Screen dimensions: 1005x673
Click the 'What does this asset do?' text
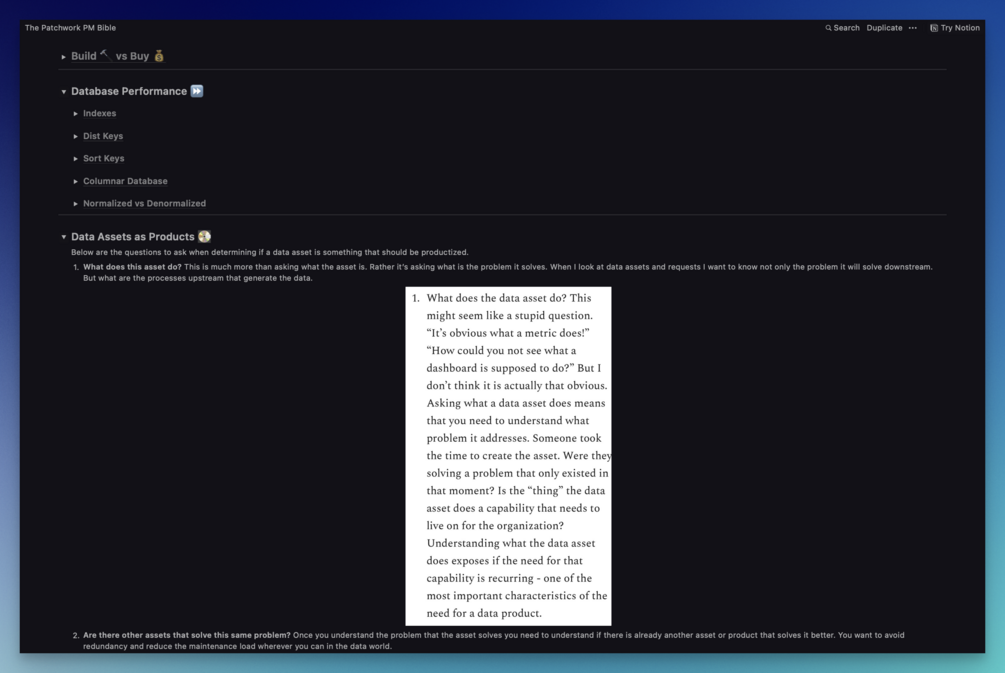pyautogui.click(x=132, y=267)
